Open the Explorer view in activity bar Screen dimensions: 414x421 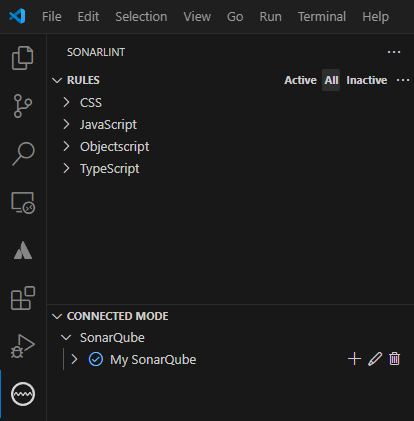click(23, 58)
